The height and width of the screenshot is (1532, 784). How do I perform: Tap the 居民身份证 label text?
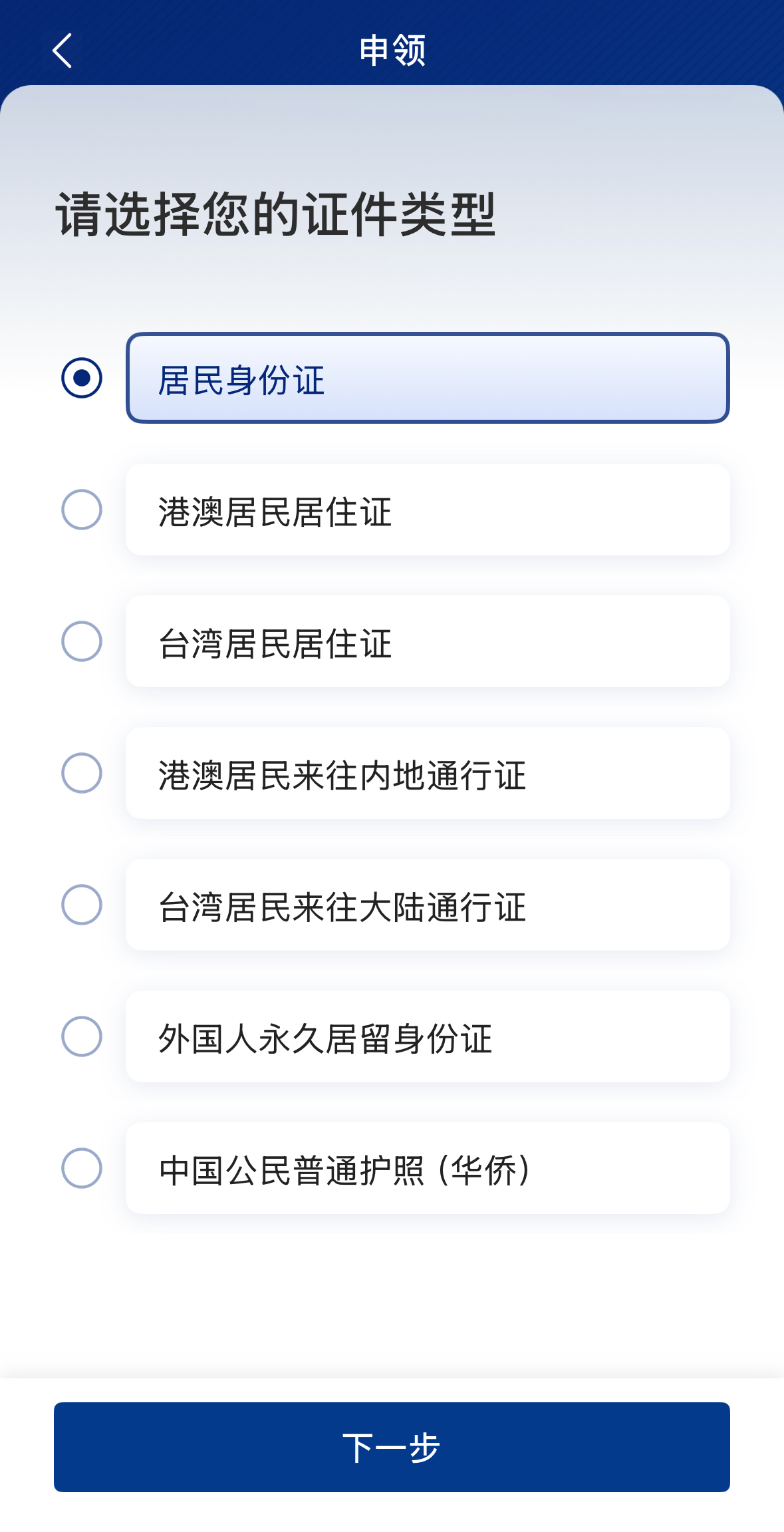tap(241, 381)
